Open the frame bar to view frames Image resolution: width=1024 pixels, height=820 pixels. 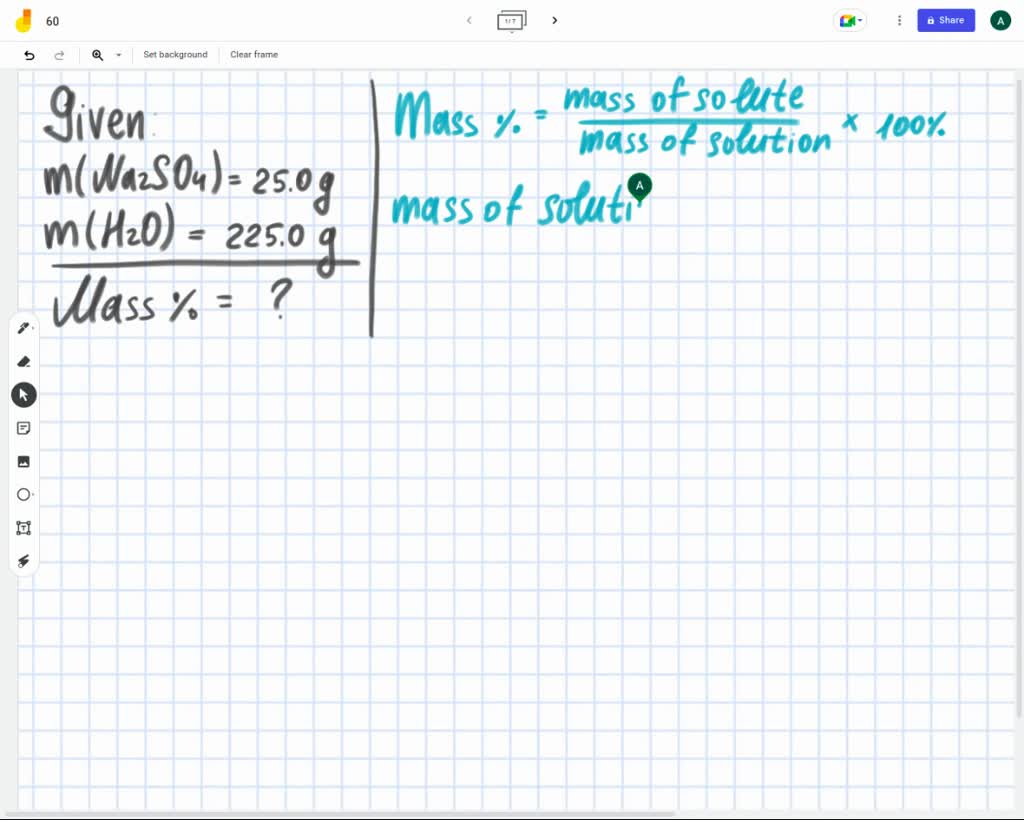(511, 20)
